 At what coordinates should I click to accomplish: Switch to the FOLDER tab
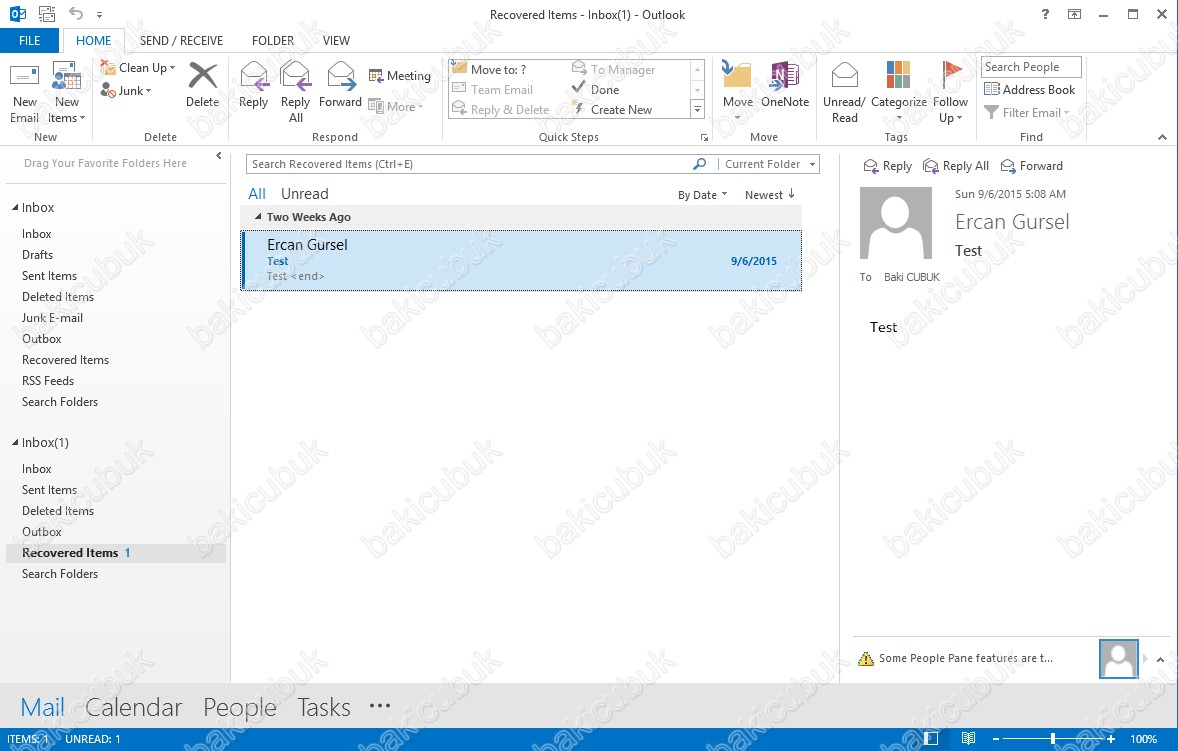pyautogui.click(x=273, y=41)
